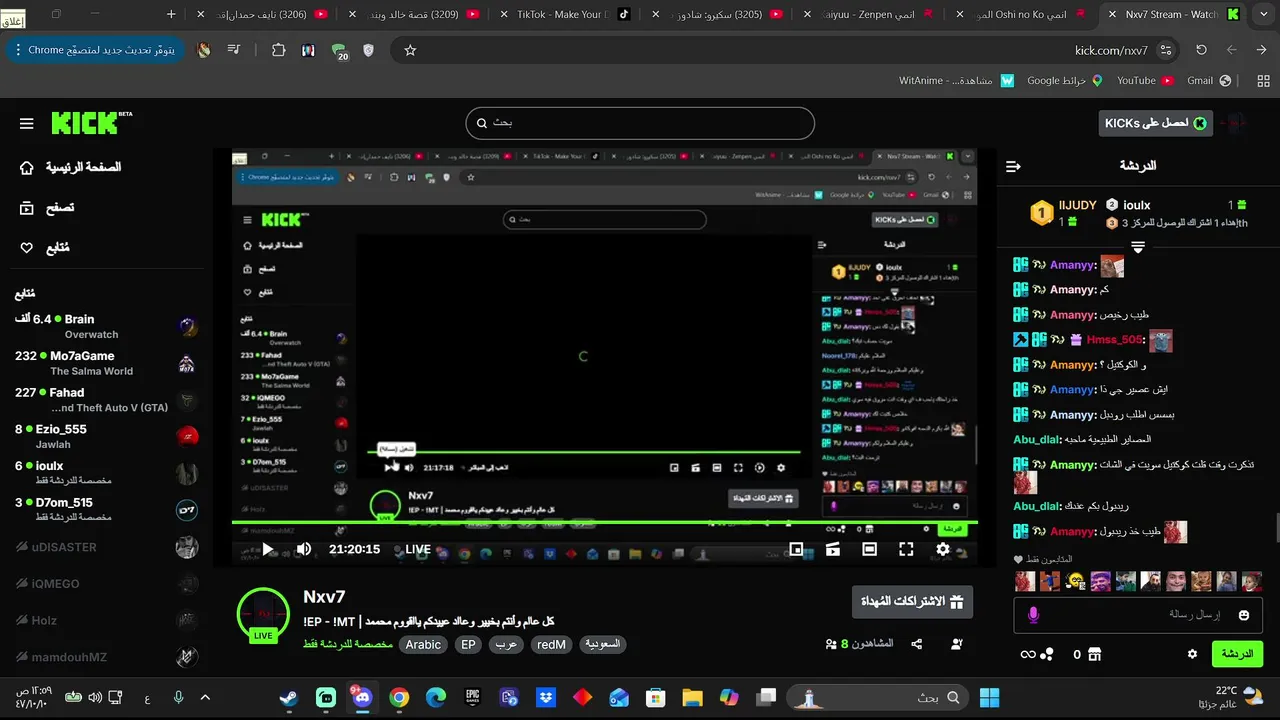Open the Brain channel in sidebar
This screenshot has height=720, width=1280.
click(x=106, y=327)
